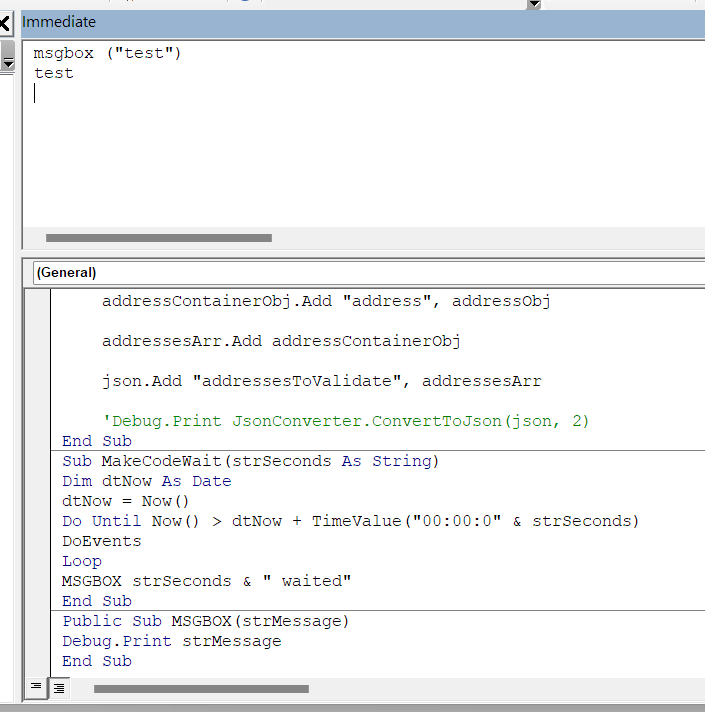
Task: Click the code pane horizontal scrollbar thumb
Action: (201, 689)
